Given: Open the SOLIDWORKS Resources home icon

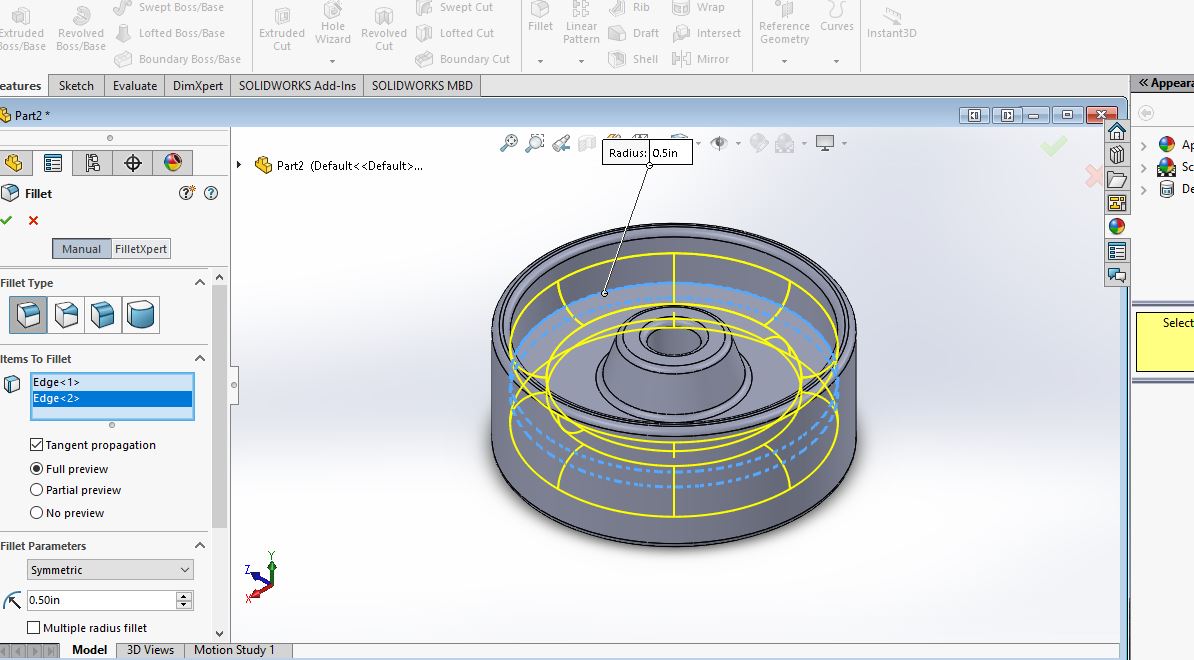Looking at the screenshot, I should pyautogui.click(x=1116, y=131).
